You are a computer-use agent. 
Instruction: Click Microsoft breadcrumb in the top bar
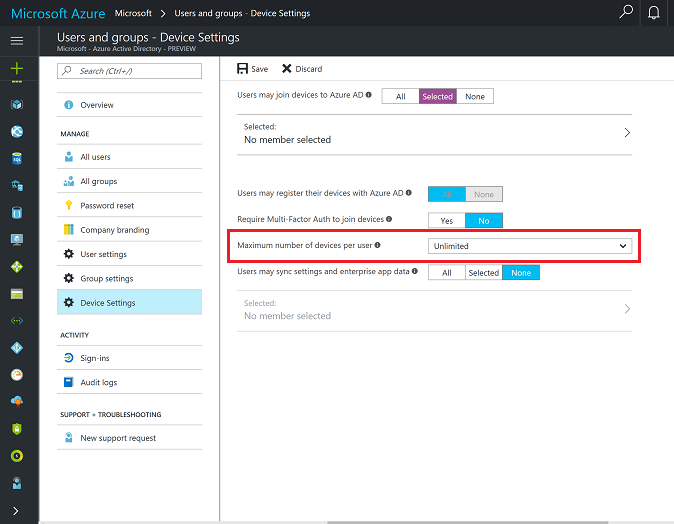133,13
